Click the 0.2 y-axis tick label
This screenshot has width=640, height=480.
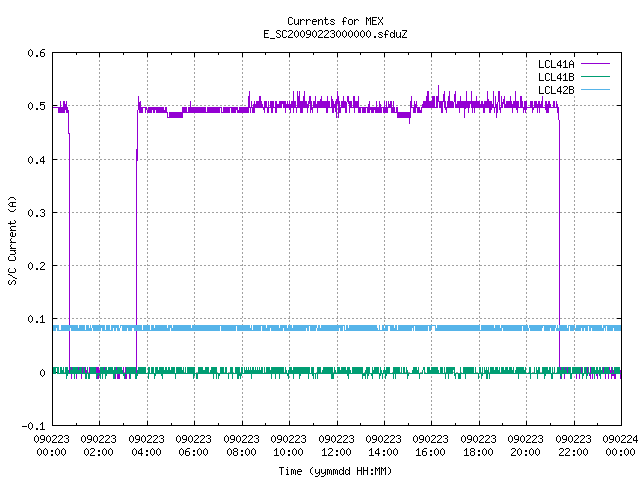point(36,266)
